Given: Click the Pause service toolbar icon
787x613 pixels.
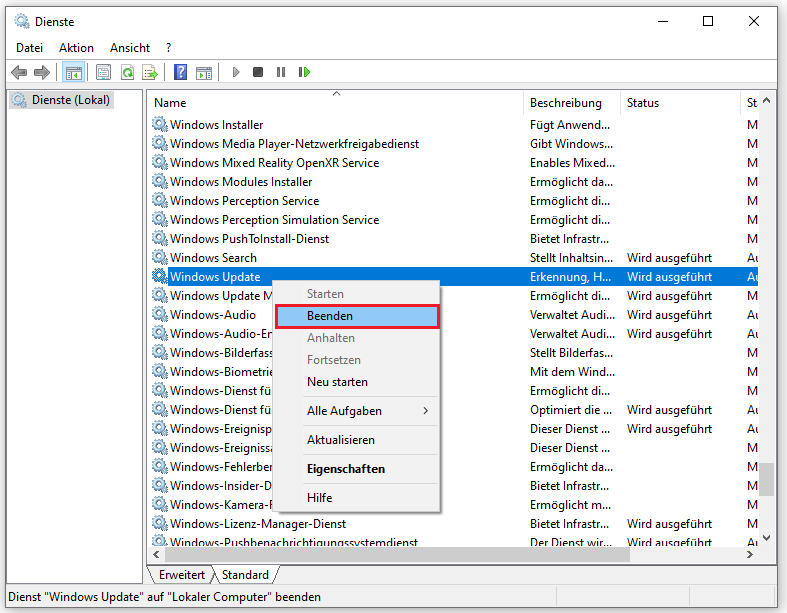Looking at the screenshot, I should (x=281, y=72).
